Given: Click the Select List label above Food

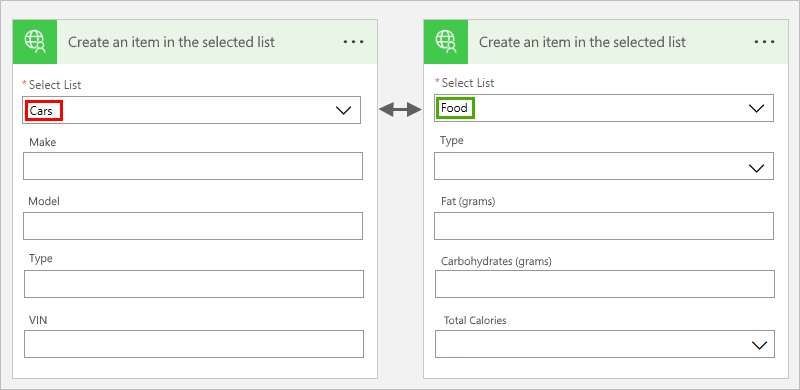Looking at the screenshot, I should click(x=468, y=83).
